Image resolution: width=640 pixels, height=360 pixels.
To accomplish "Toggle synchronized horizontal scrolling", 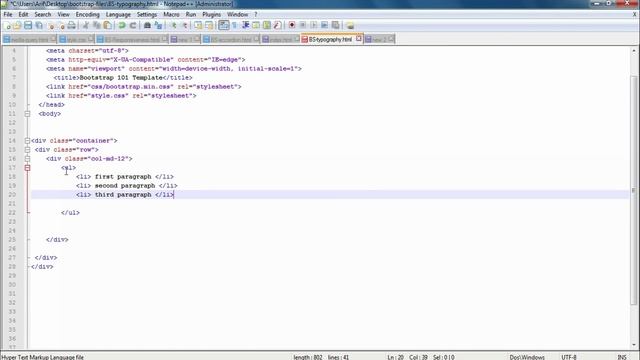I will (209, 25).
